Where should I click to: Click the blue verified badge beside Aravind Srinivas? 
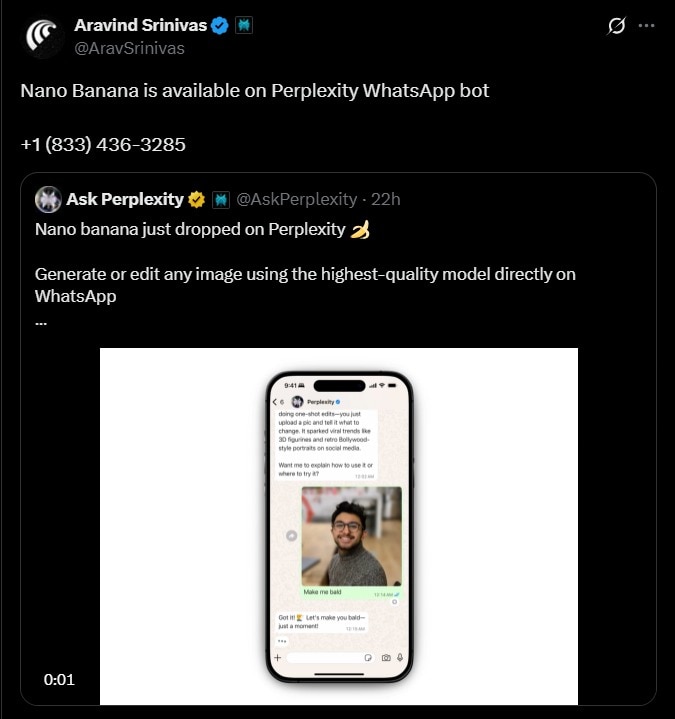point(220,26)
